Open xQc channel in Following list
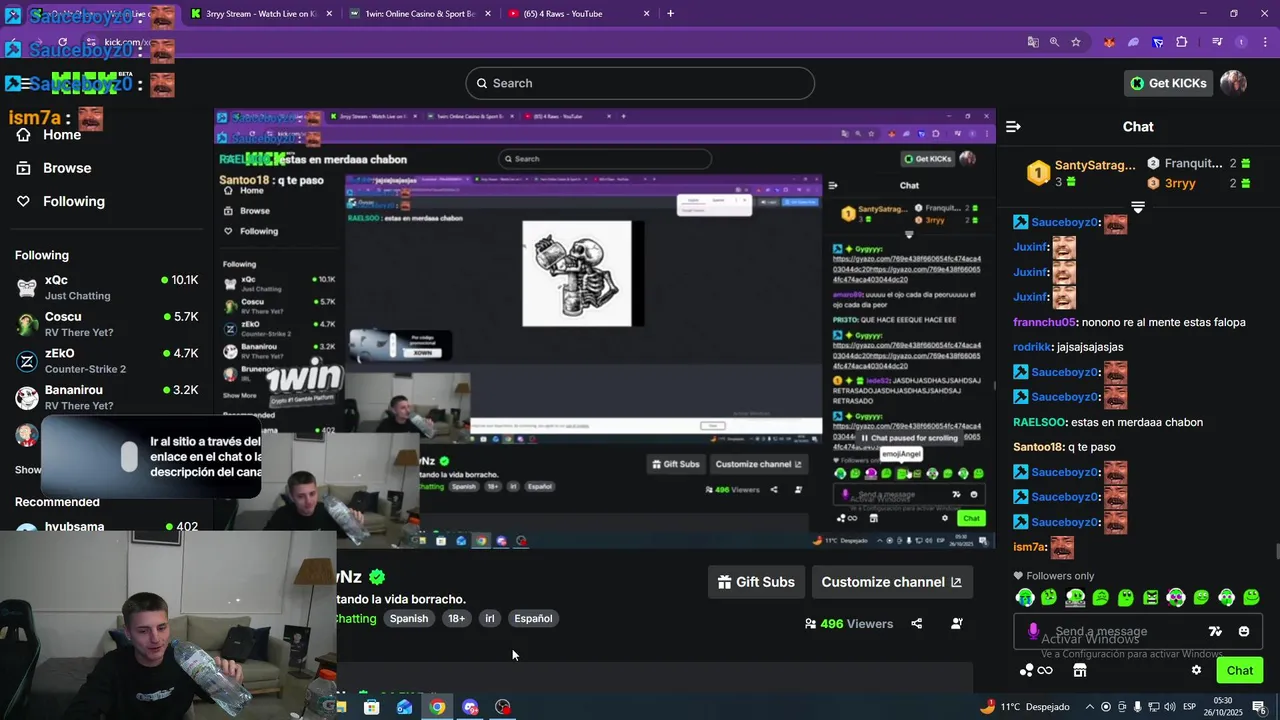The image size is (1280, 720). click(x=107, y=288)
